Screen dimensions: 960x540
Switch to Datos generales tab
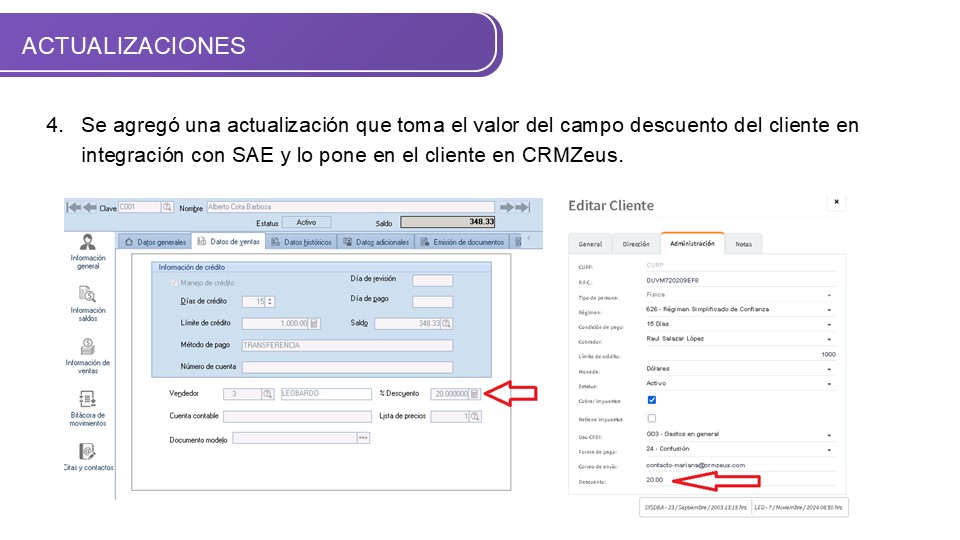(156, 242)
